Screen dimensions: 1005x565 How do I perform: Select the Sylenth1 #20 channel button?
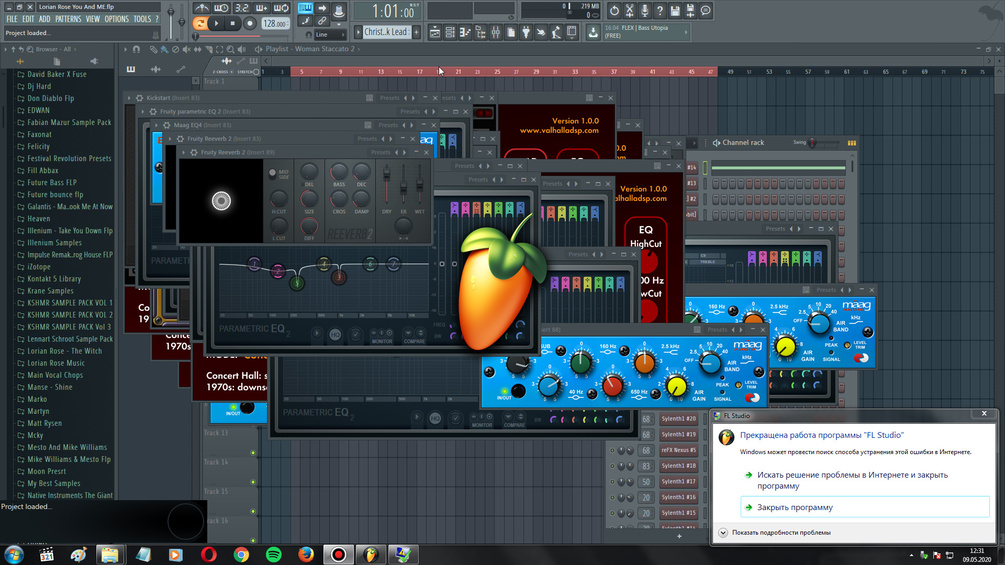679,418
